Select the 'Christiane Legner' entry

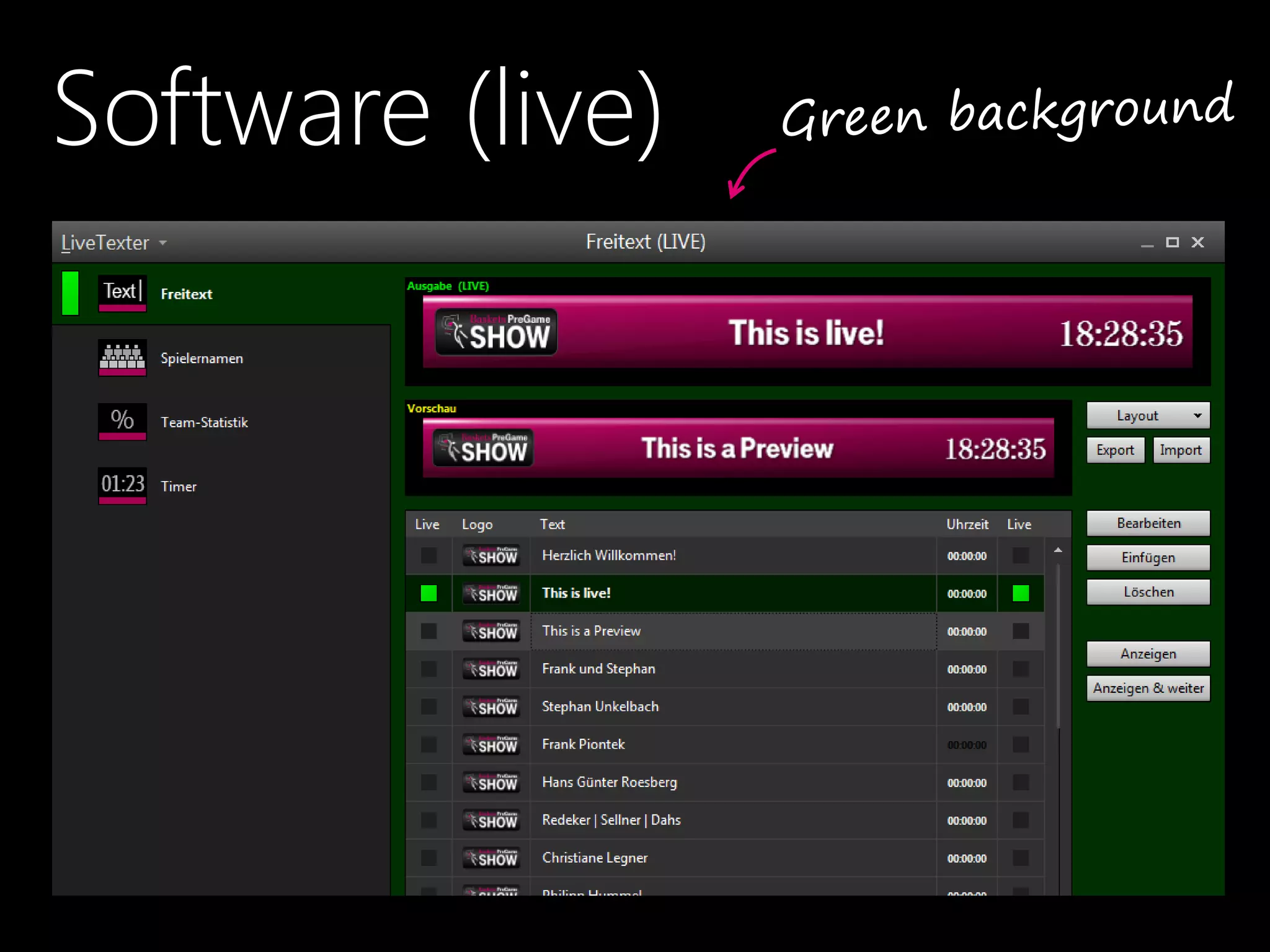pyautogui.click(x=733, y=858)
